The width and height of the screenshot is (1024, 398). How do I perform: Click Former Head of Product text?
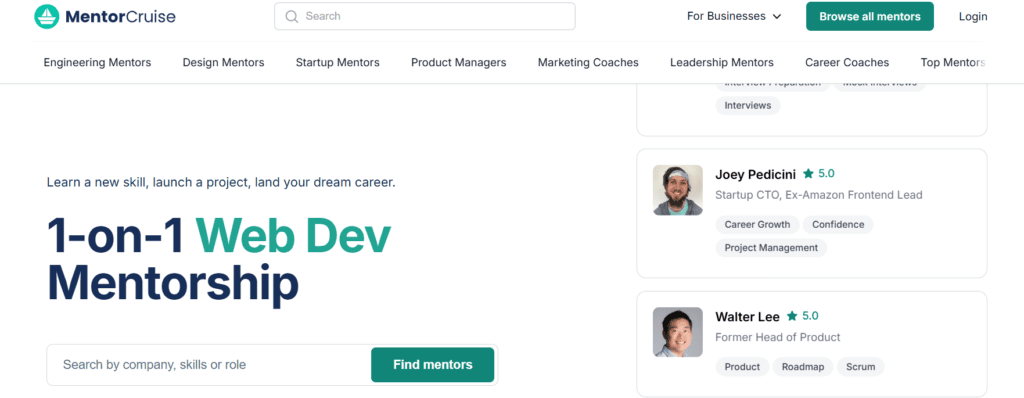coord(778,337)
